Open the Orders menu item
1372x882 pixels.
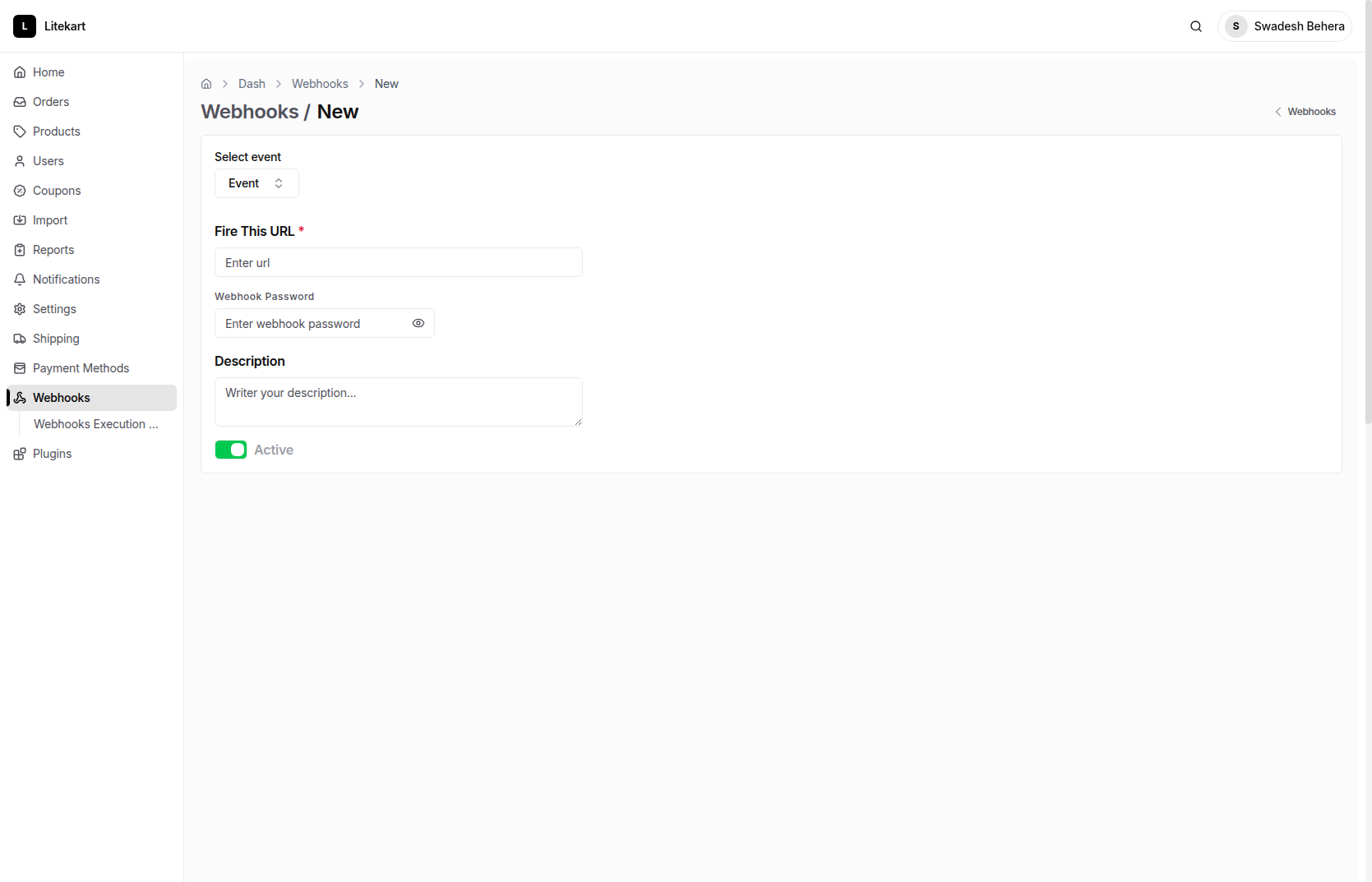pos(91,102)
